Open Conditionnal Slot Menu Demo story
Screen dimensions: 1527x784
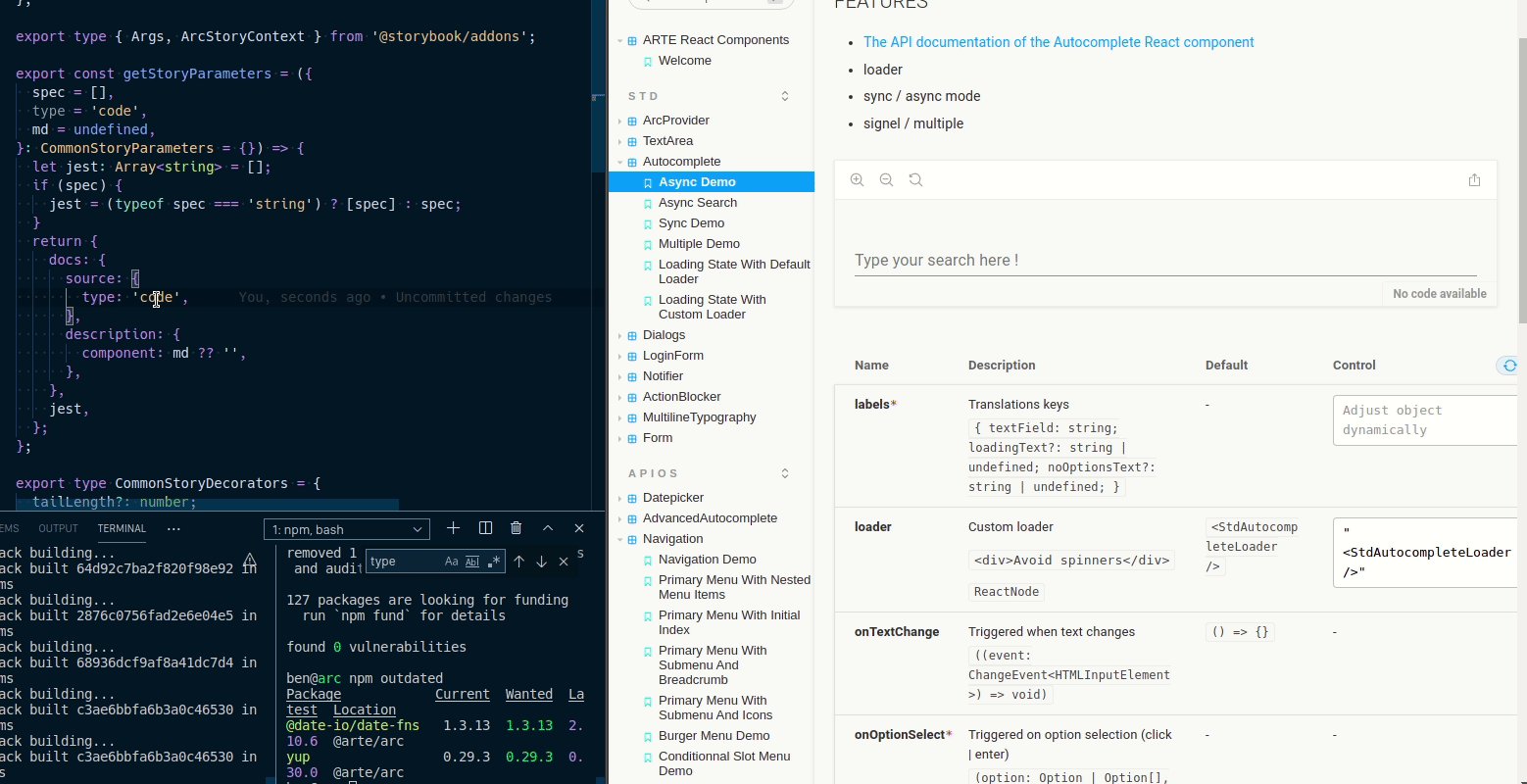click(724, 763)
